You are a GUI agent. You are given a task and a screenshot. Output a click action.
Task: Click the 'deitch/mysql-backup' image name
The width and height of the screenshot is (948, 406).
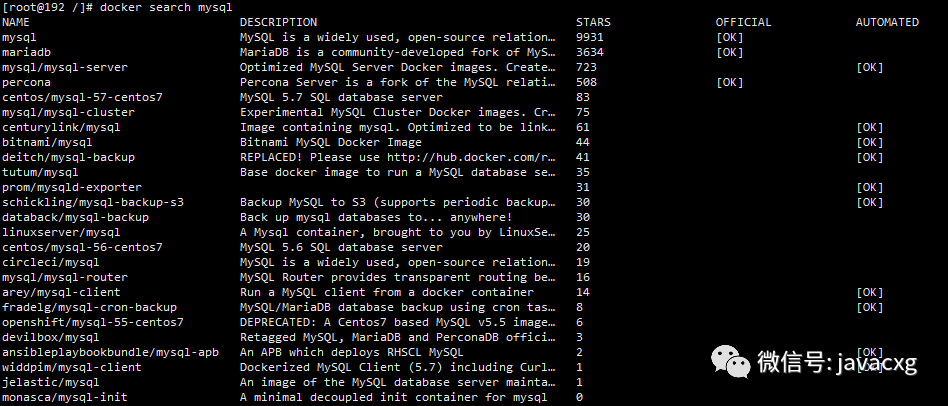click(68, 157)
